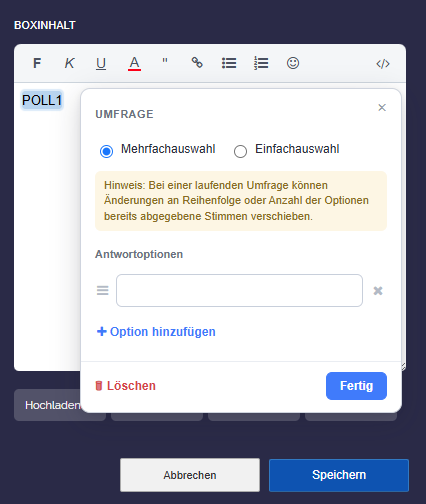Screen dimensions: 426x504
Task: Create a bulleted list
Action: tap(229, 63)
